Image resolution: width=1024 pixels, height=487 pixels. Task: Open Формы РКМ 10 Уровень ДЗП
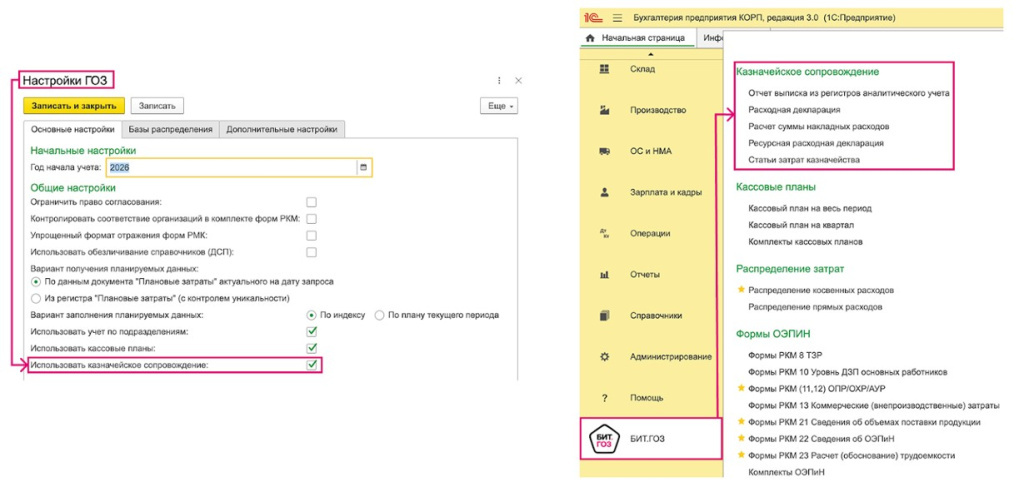click(848, 371)
